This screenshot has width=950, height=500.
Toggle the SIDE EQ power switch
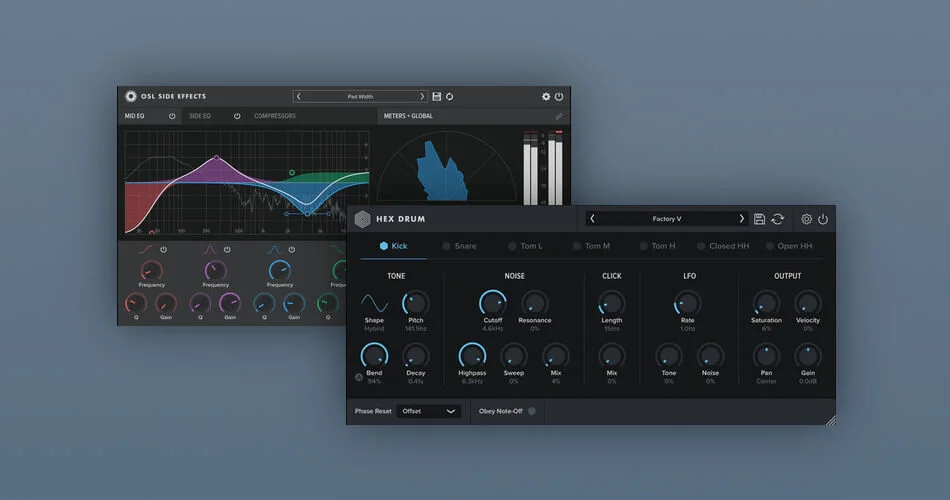pyautogui.click(x=237, y=116)
